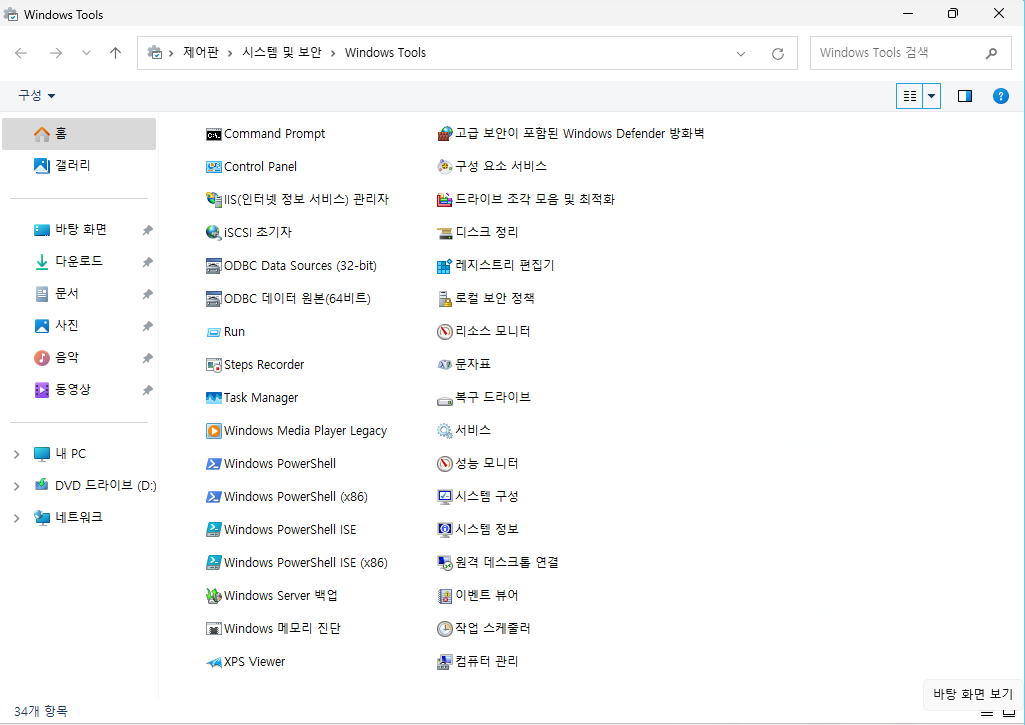Select the IIS(인터넷 정보 서비스) 관리자 icon
Screen dimensions: 1025x725
(x=213, y=199)
